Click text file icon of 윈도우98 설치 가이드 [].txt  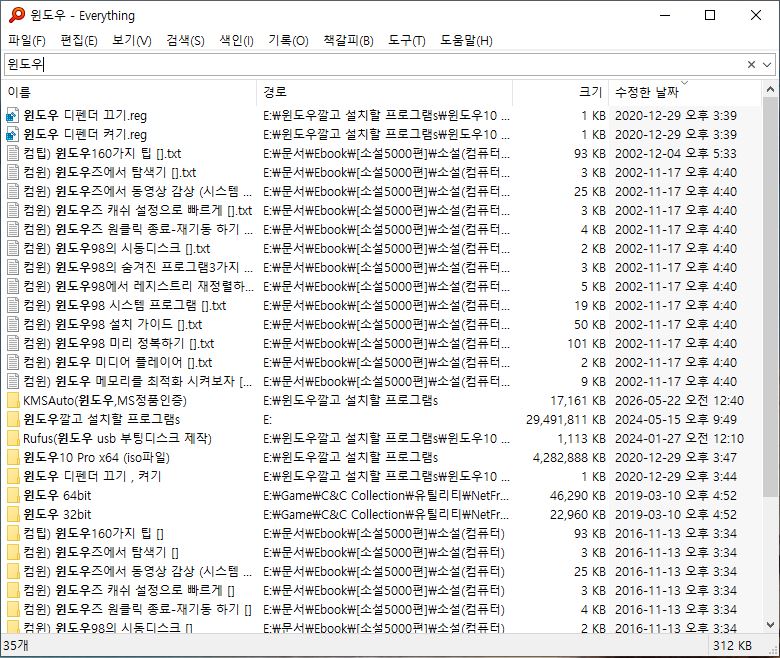point(13,324)
